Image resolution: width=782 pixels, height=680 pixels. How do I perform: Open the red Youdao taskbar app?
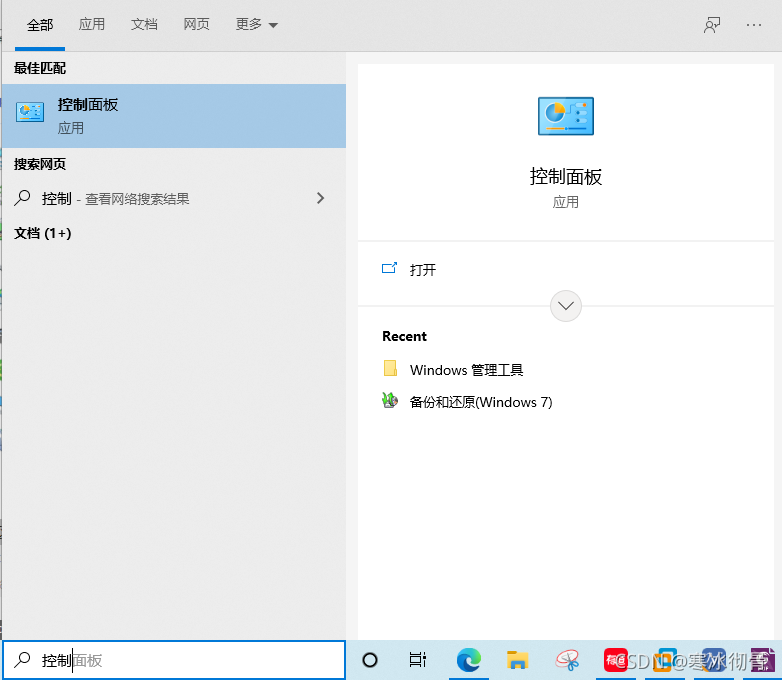(615, 660)
